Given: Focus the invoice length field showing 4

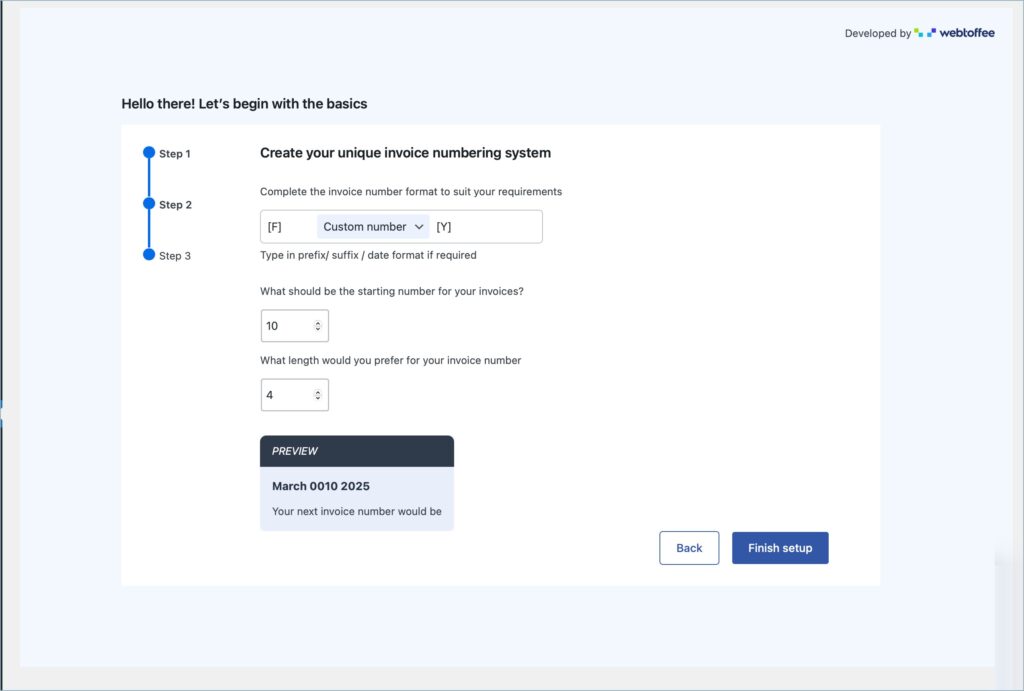Looking at the screenshot, I should coord(295,395).
